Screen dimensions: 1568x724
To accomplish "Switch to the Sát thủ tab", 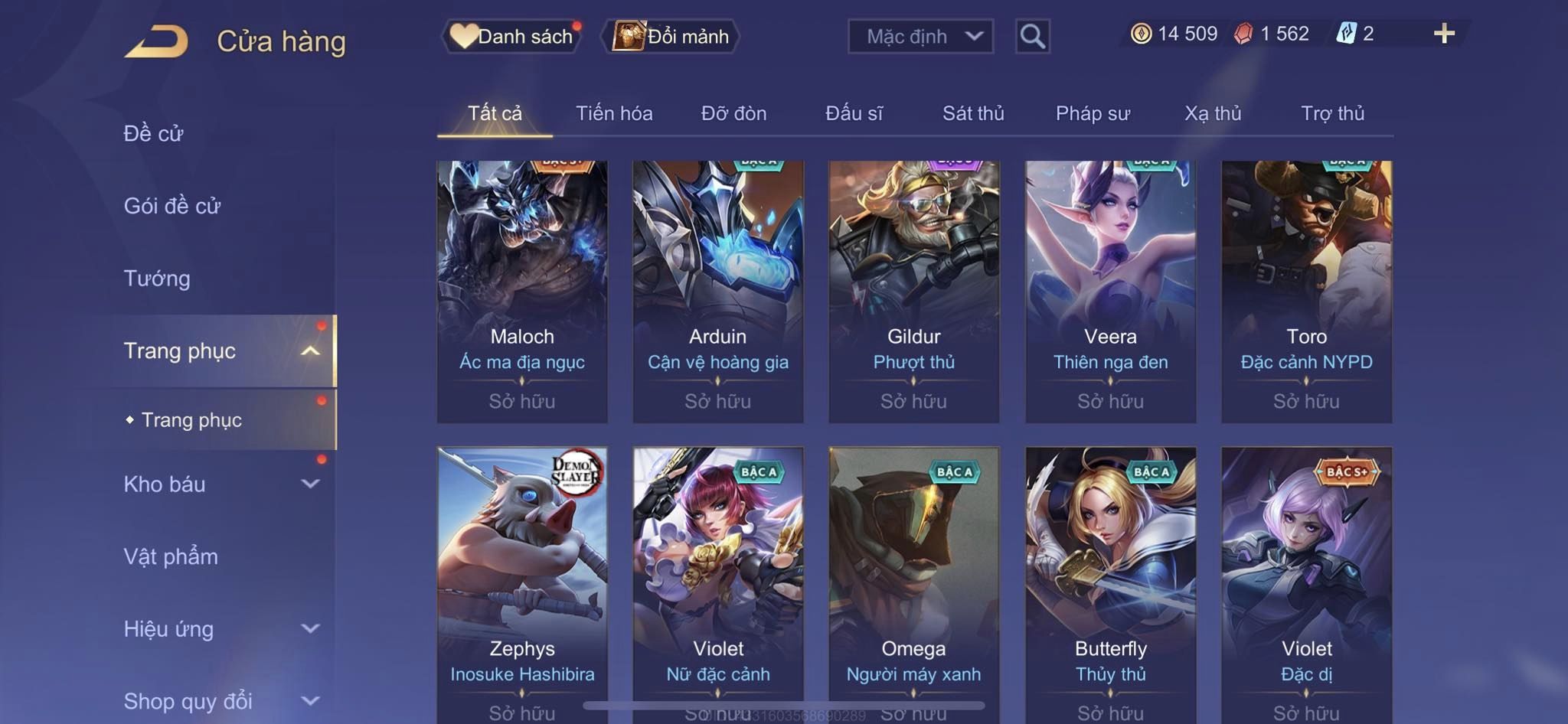I will [x=972, y=113].
